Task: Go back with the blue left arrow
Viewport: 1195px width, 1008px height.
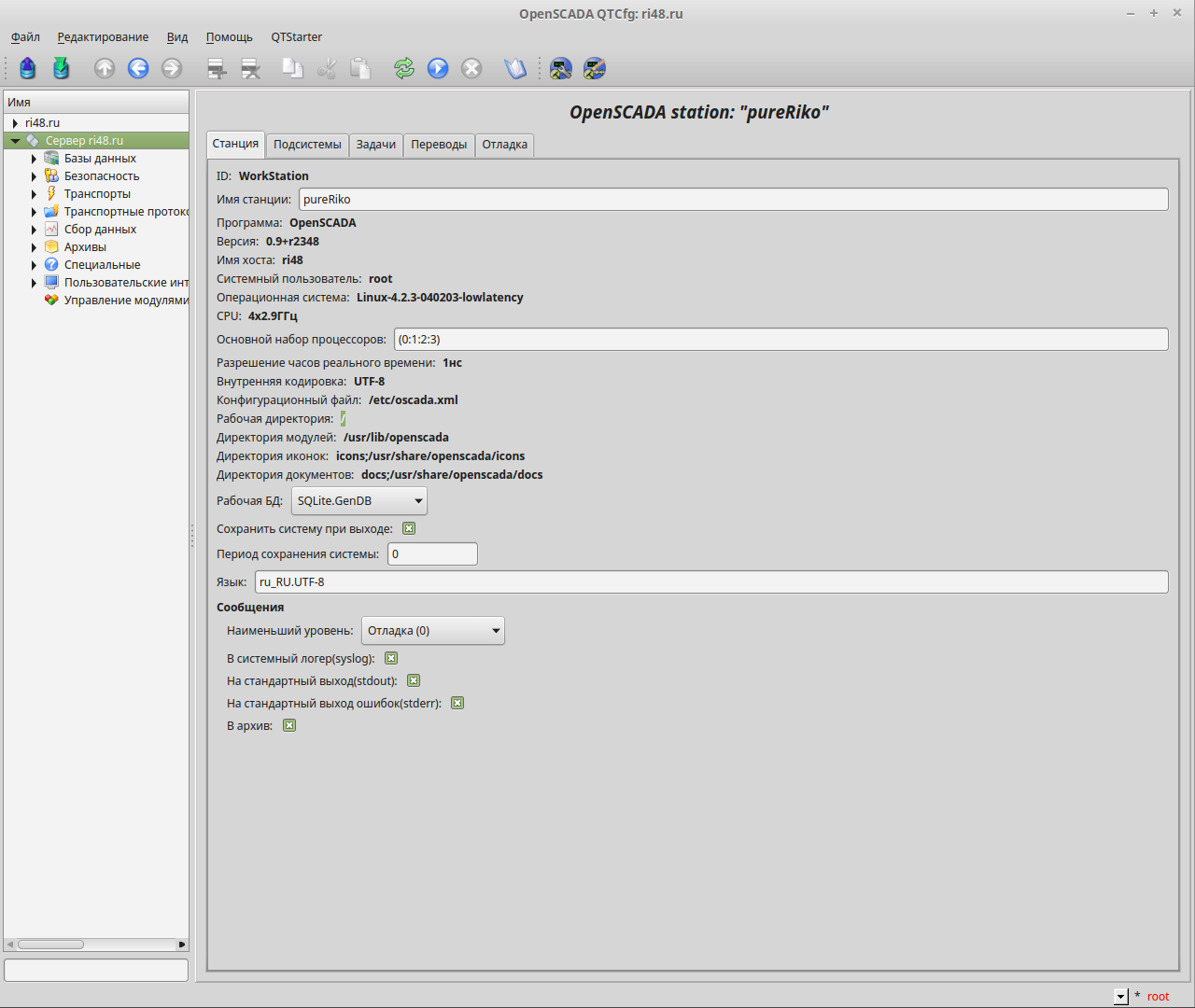Action: tap(138, 68)
